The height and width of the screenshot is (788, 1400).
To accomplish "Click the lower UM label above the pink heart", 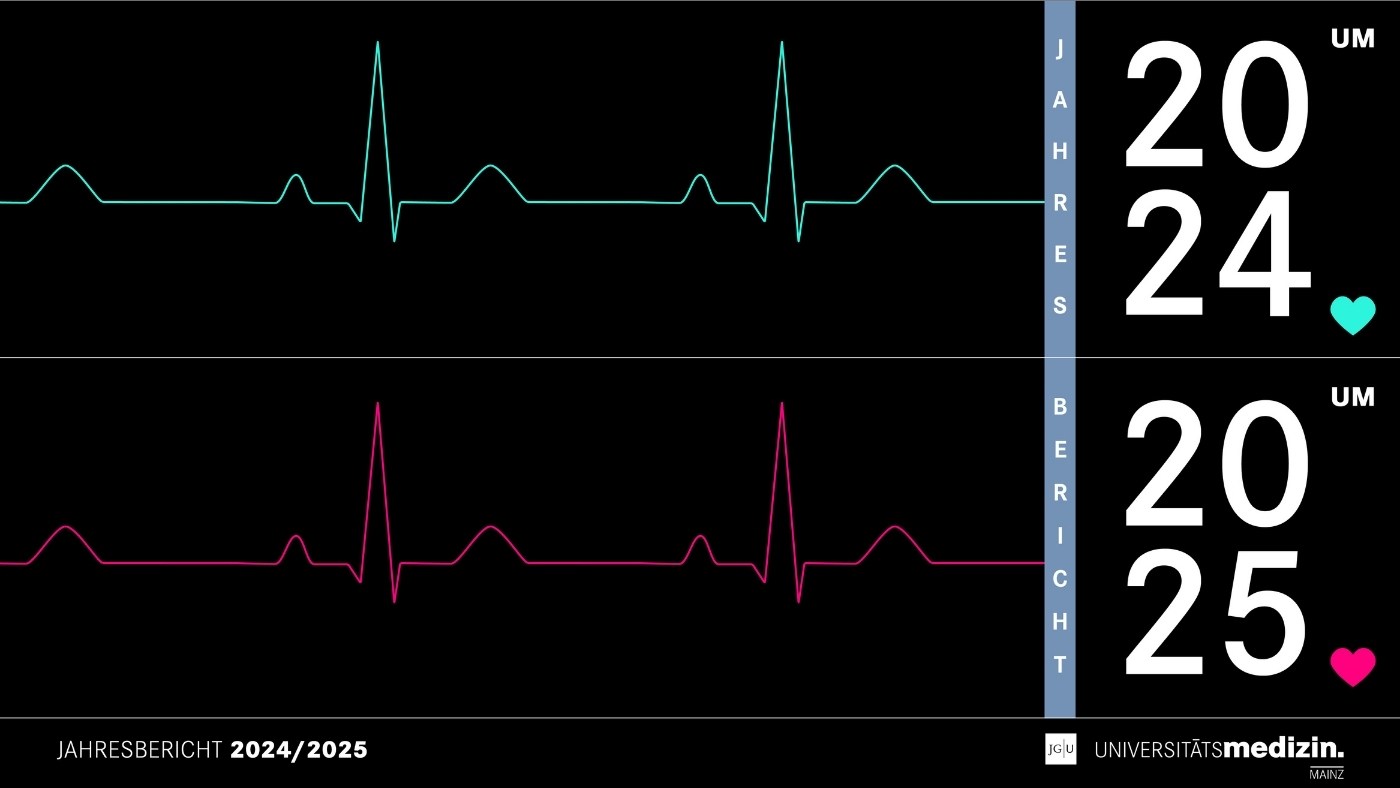I will point(1352,397).
